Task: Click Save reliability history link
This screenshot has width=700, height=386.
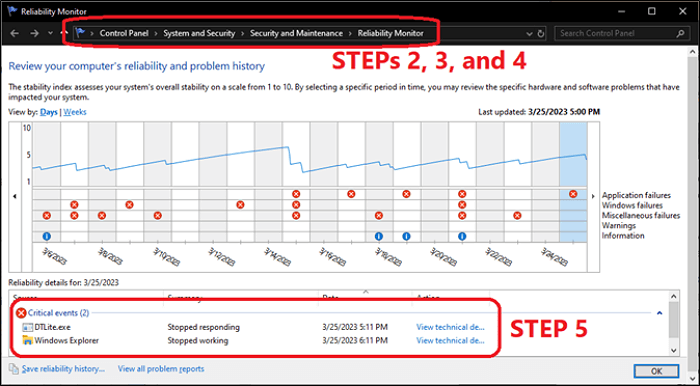Action: coord(63,369)
